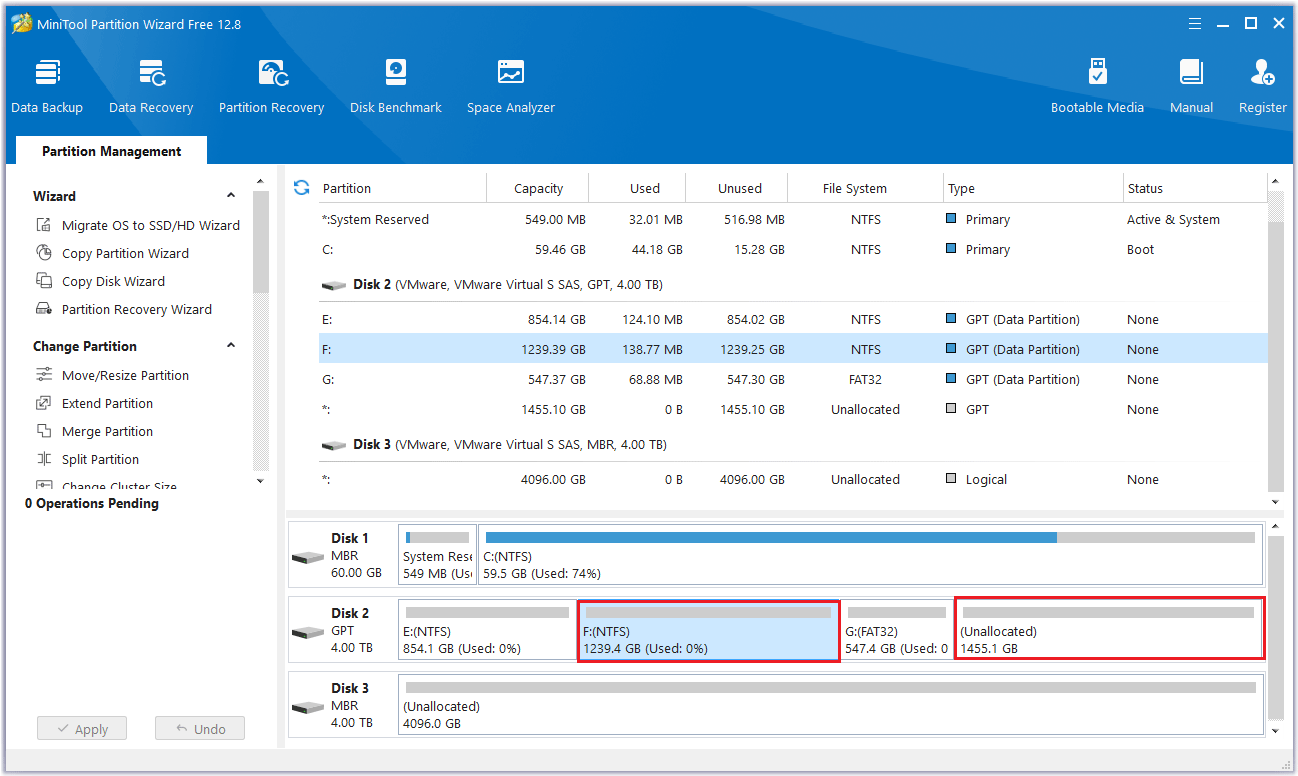Viewport: 1298px width, 776px height.
Task: Click 0 Operations Pending text
Action: [92, 503]
